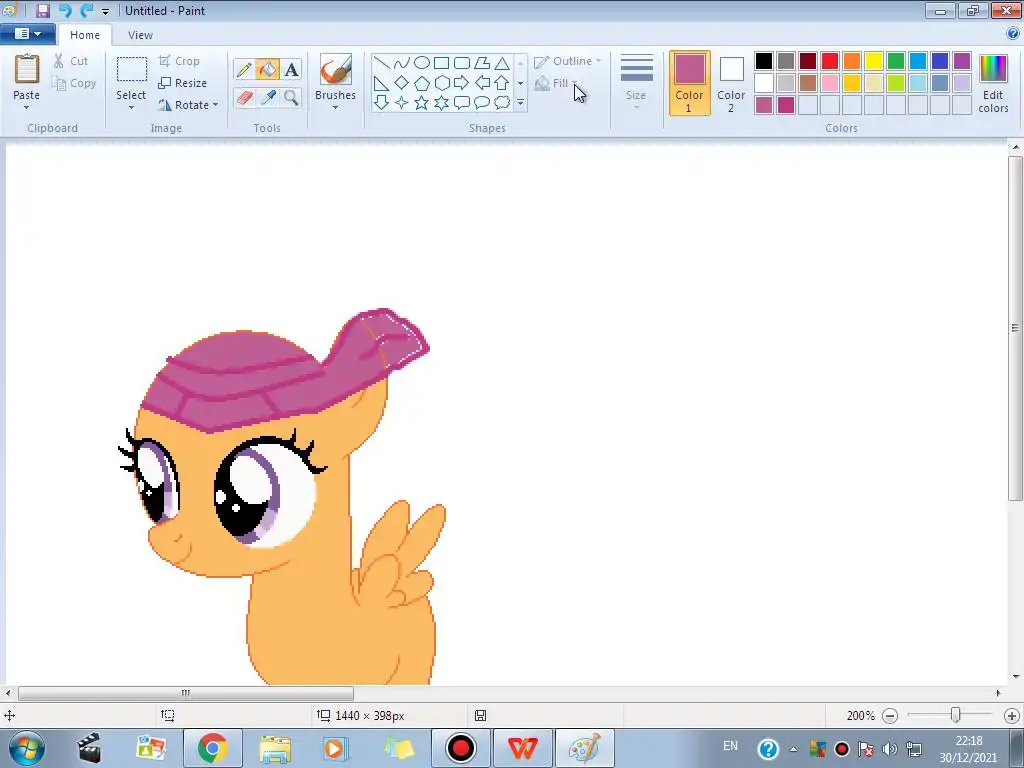
Task: Open the Size dropdown
Action: 636,83
